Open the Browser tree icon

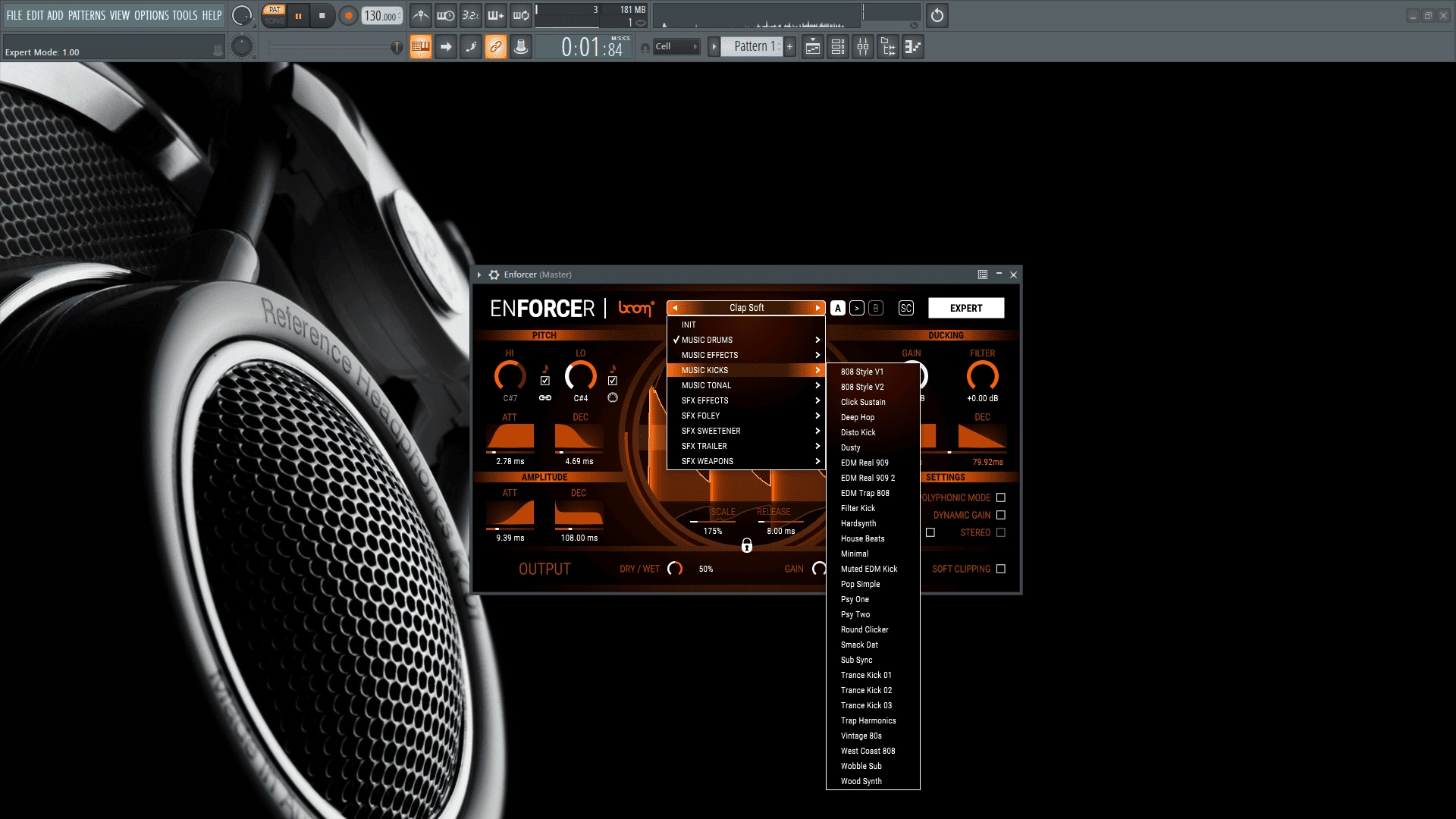pos(888,47)
